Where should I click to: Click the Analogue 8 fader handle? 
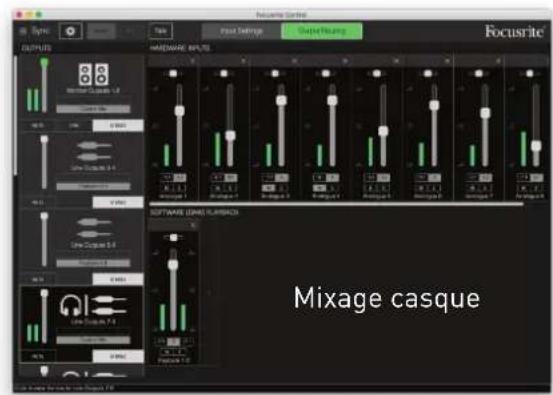(x=536, y=145)
